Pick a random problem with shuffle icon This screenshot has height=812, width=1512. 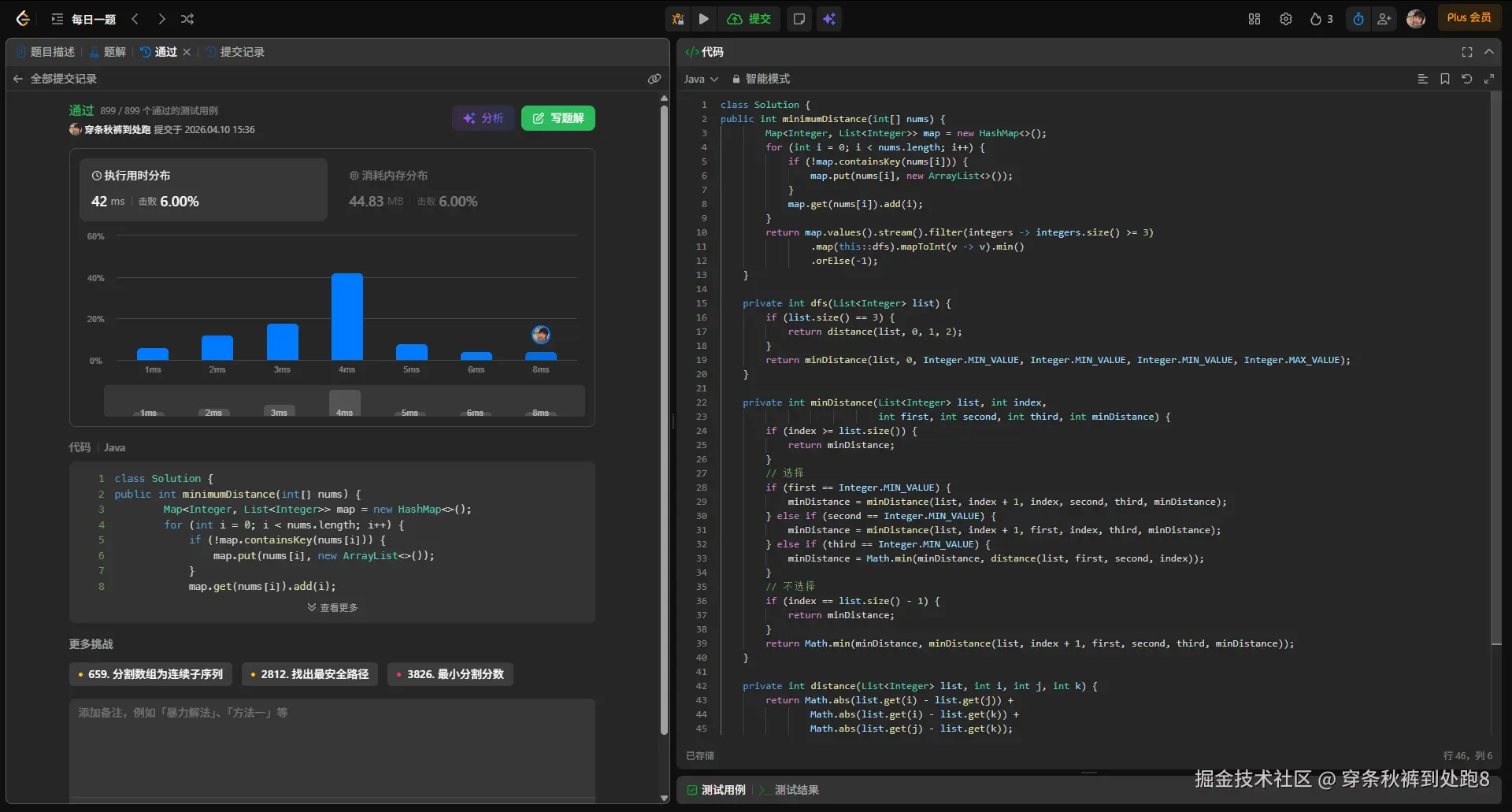(187, 19)
